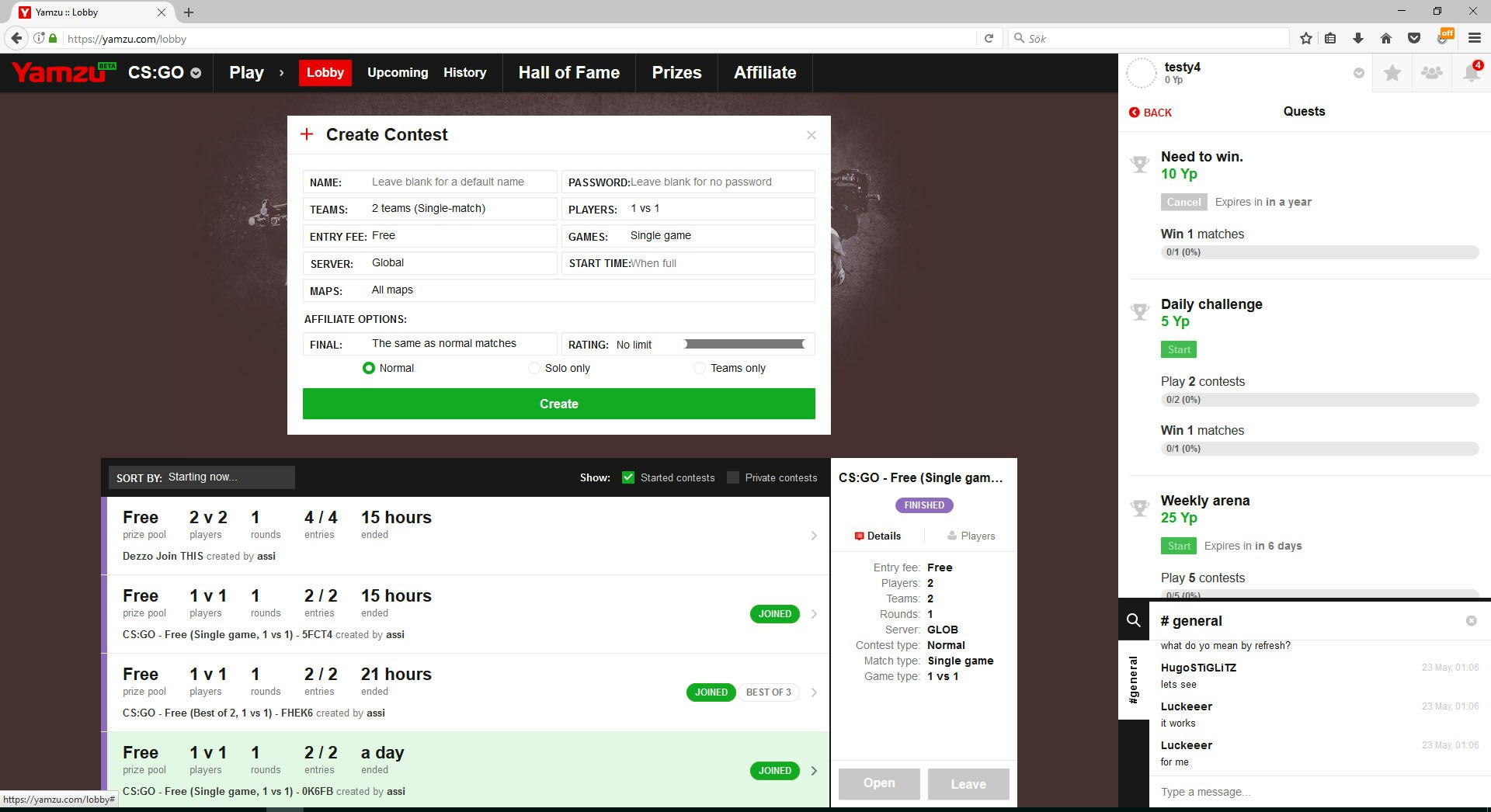Viewport: 1491px width, 812px height.
Task: Open the SORT BY Starting now dropdown
Action: 202,477
